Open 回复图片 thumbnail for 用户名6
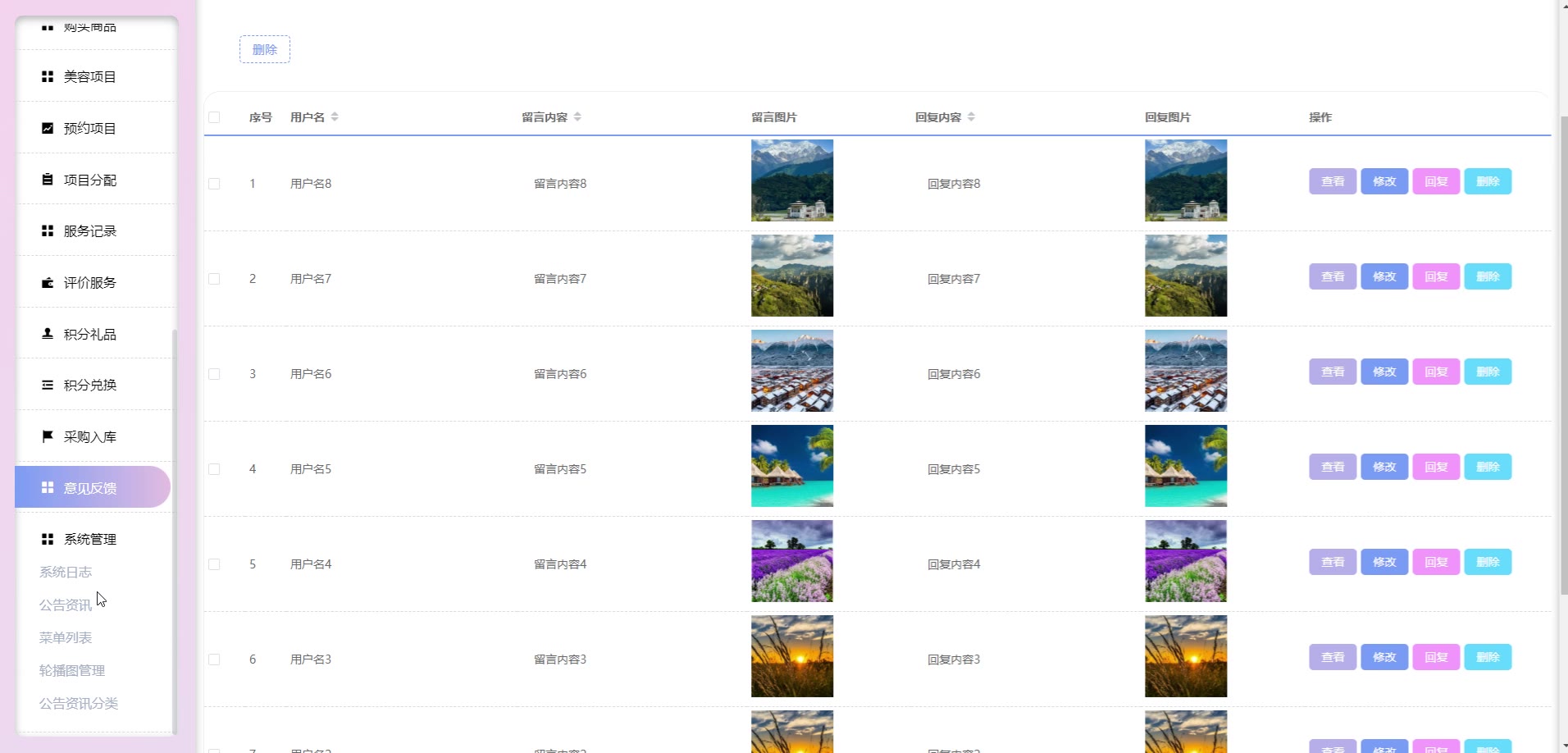1568x753 pixels. tap(1186, 371)
